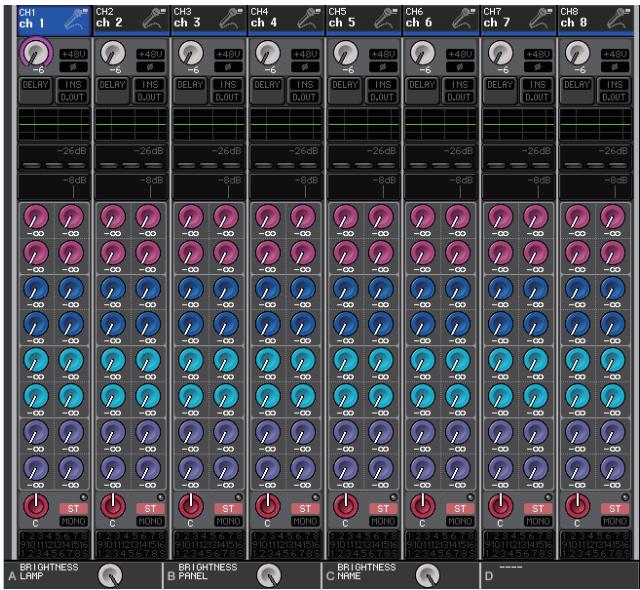Open the EQ graph for ch 4
The width and height of the screenshot is (640, 590).
[x=286, y=124]
